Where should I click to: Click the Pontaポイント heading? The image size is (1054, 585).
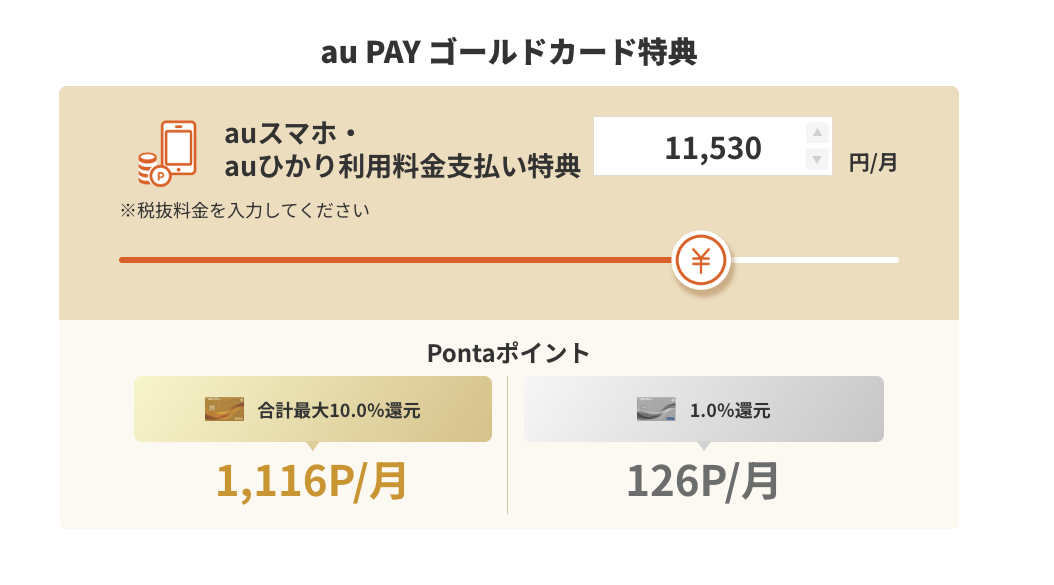(x=508, y=353)
